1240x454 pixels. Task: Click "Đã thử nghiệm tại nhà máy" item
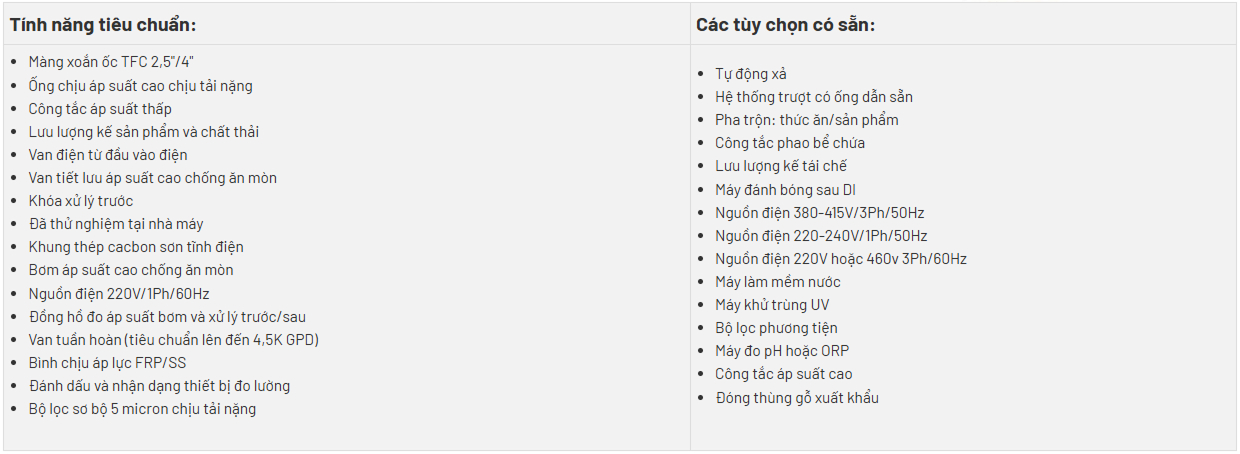point(116,224)
